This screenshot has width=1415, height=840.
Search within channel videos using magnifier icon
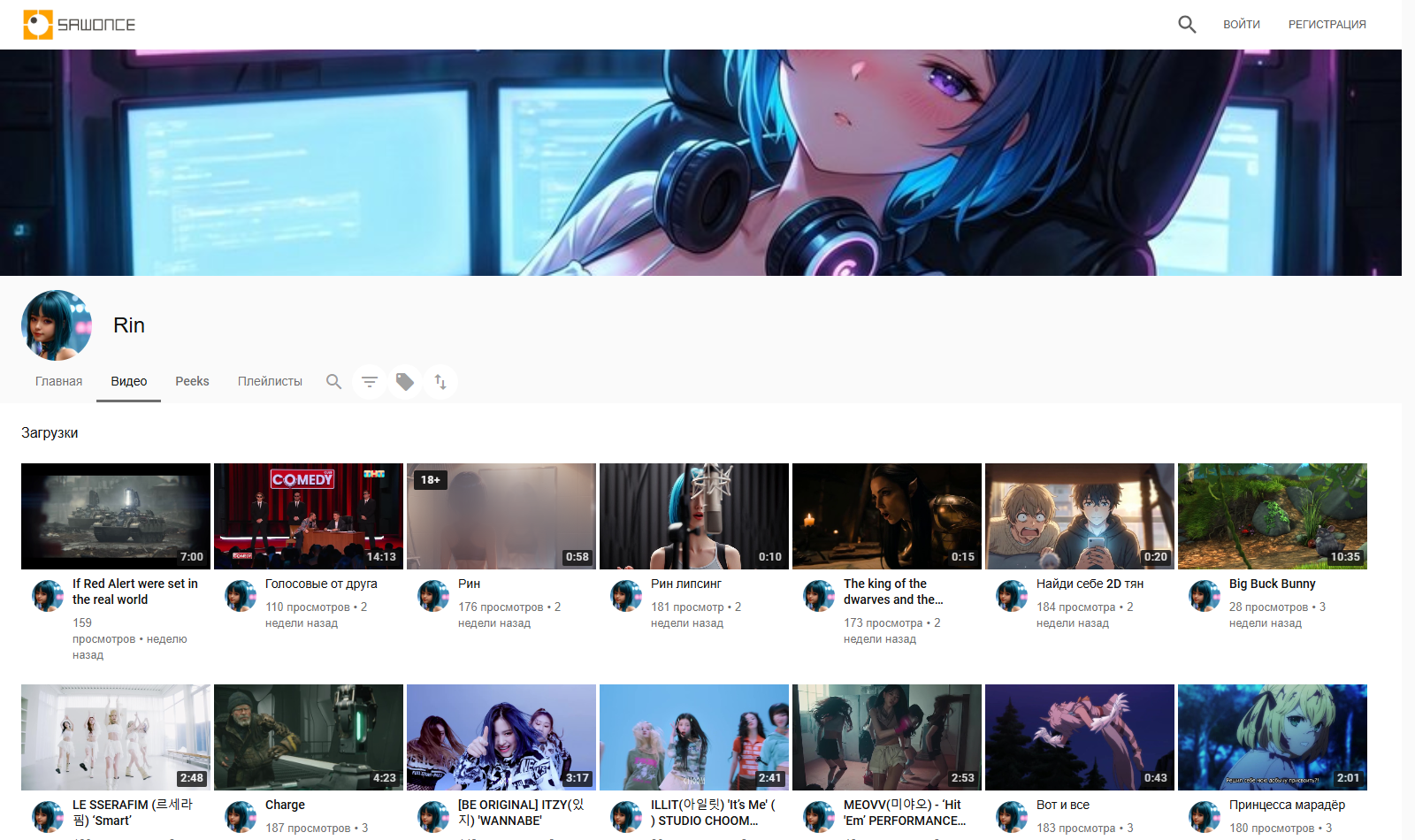(x=333, y=382)
